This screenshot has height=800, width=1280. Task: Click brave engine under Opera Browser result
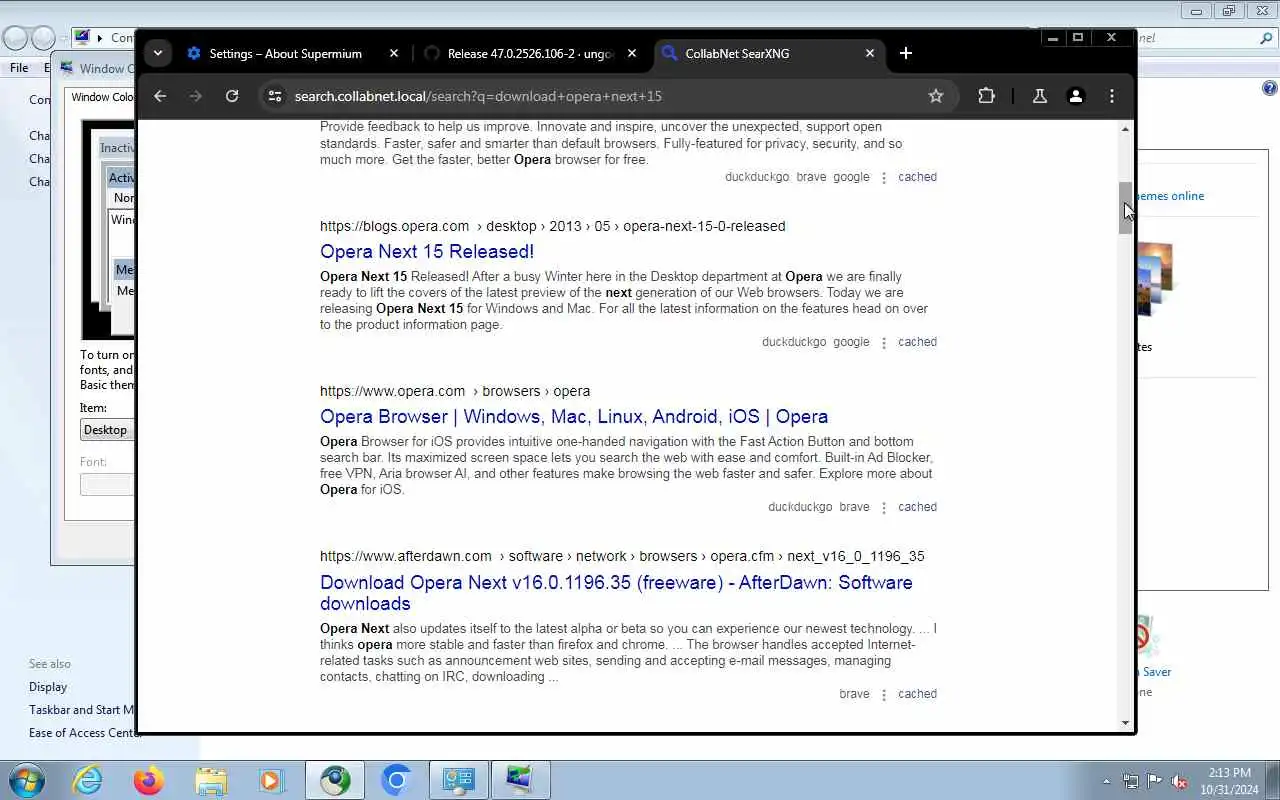[x=854, y=507]
